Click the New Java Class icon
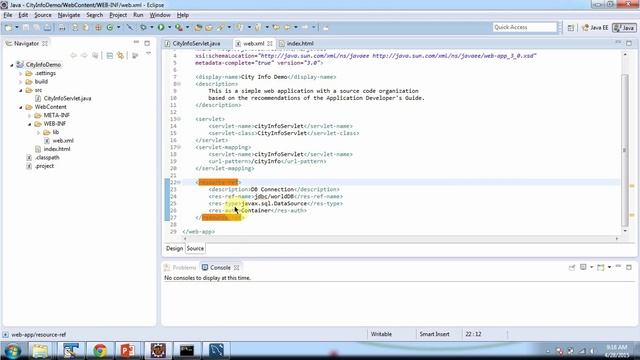The image size is (640, 360). pyautogui.click(x=110, y=27)
